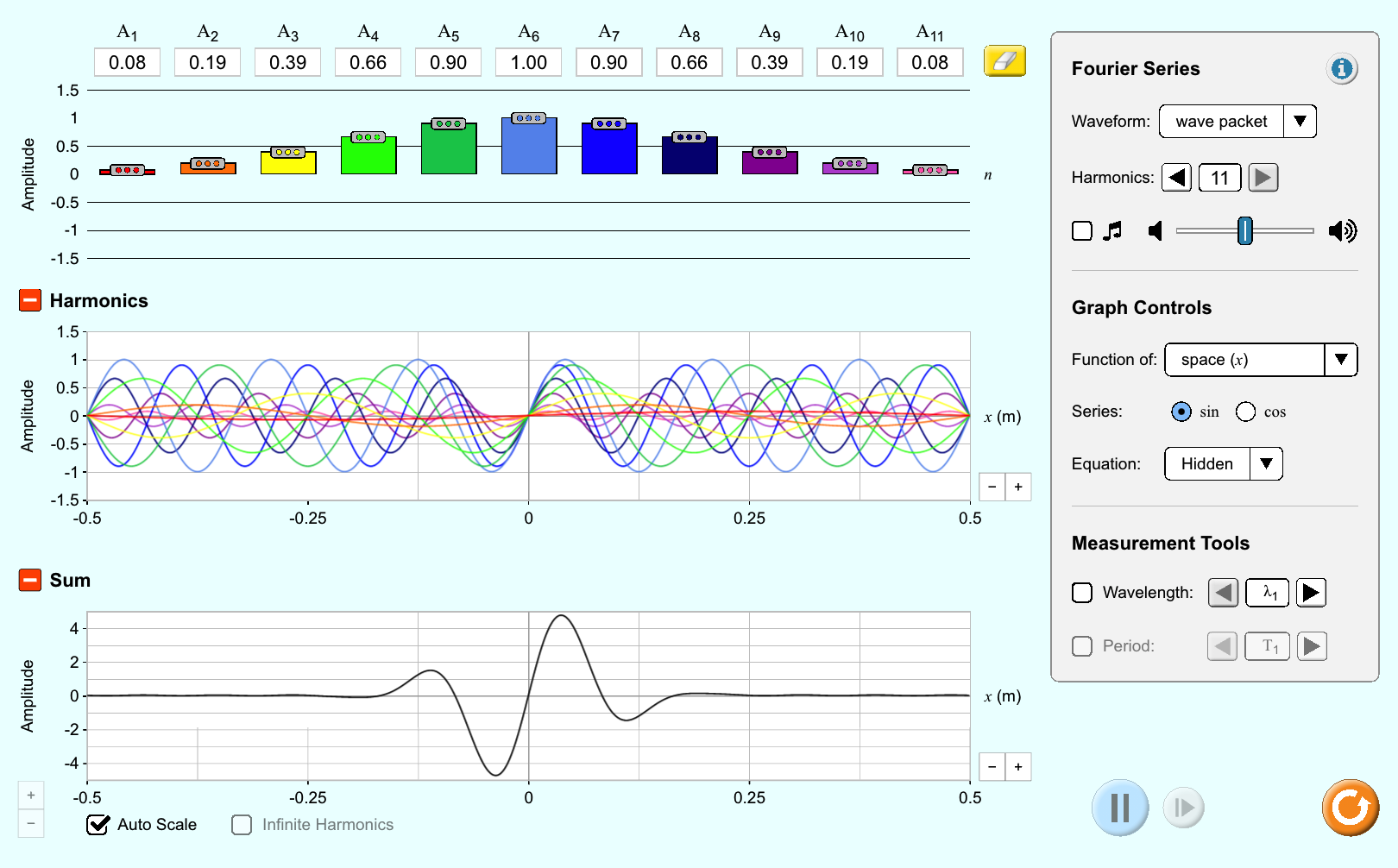Click the maximum volume speaker icon
The image size is (1398, 868).
tap(1342, 231)
